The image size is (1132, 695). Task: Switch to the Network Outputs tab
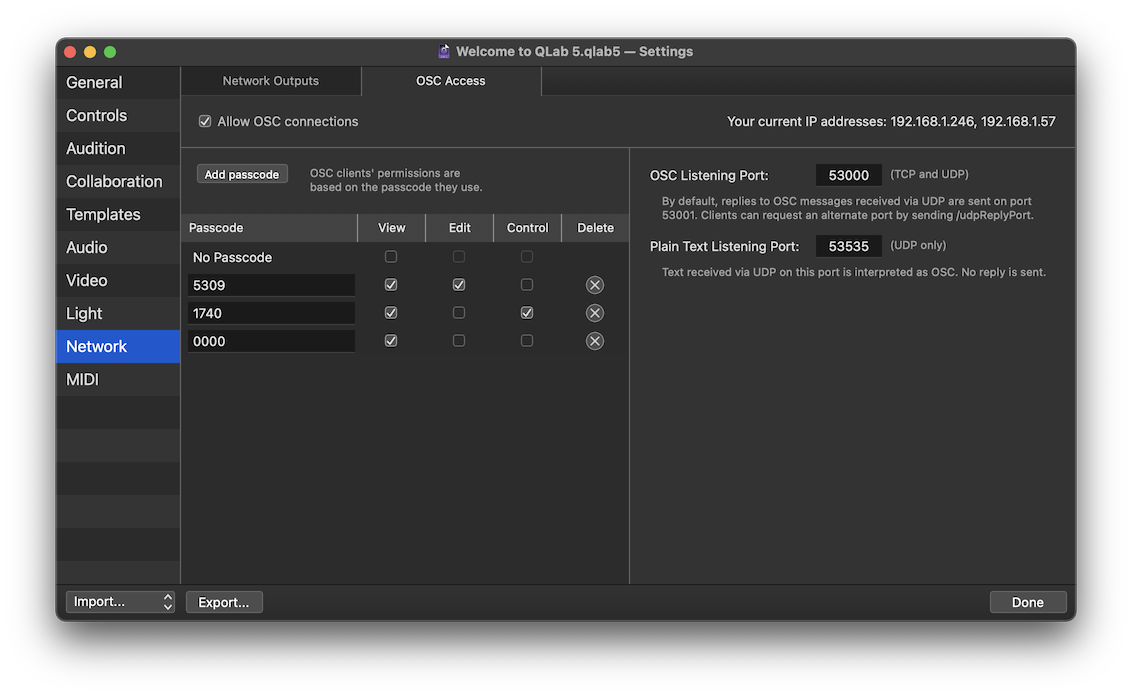(270, 80)
